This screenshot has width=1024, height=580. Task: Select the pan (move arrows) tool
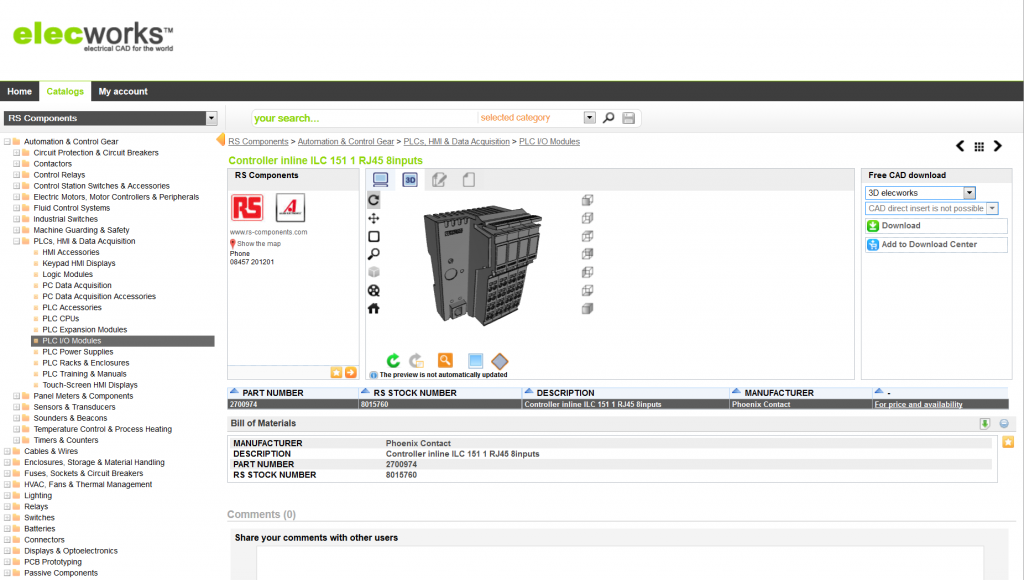coord(374,218)
